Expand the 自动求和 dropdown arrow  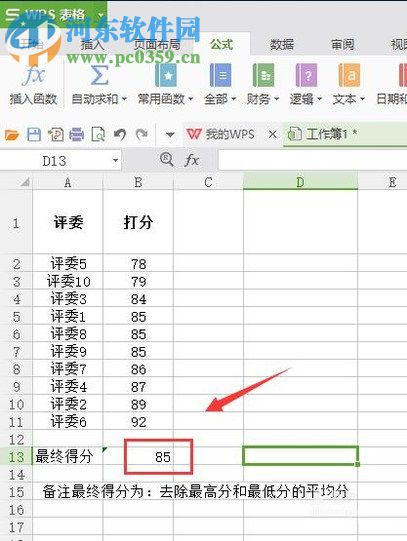point(124,99)
